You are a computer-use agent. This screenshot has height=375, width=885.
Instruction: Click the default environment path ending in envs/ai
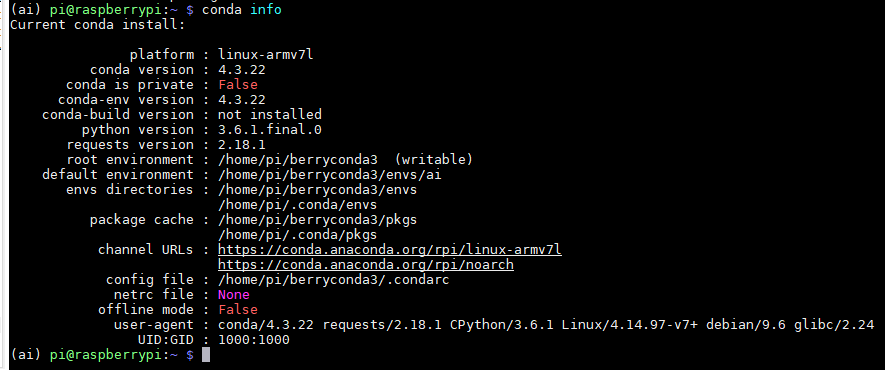tap(330, 175)
